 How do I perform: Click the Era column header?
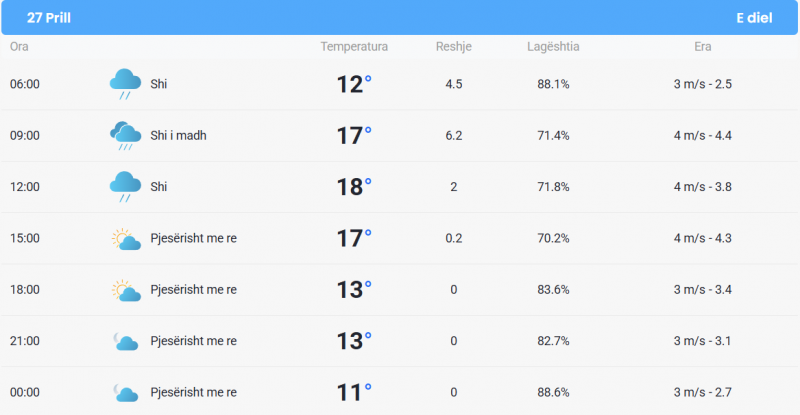[x=703, y=46]
